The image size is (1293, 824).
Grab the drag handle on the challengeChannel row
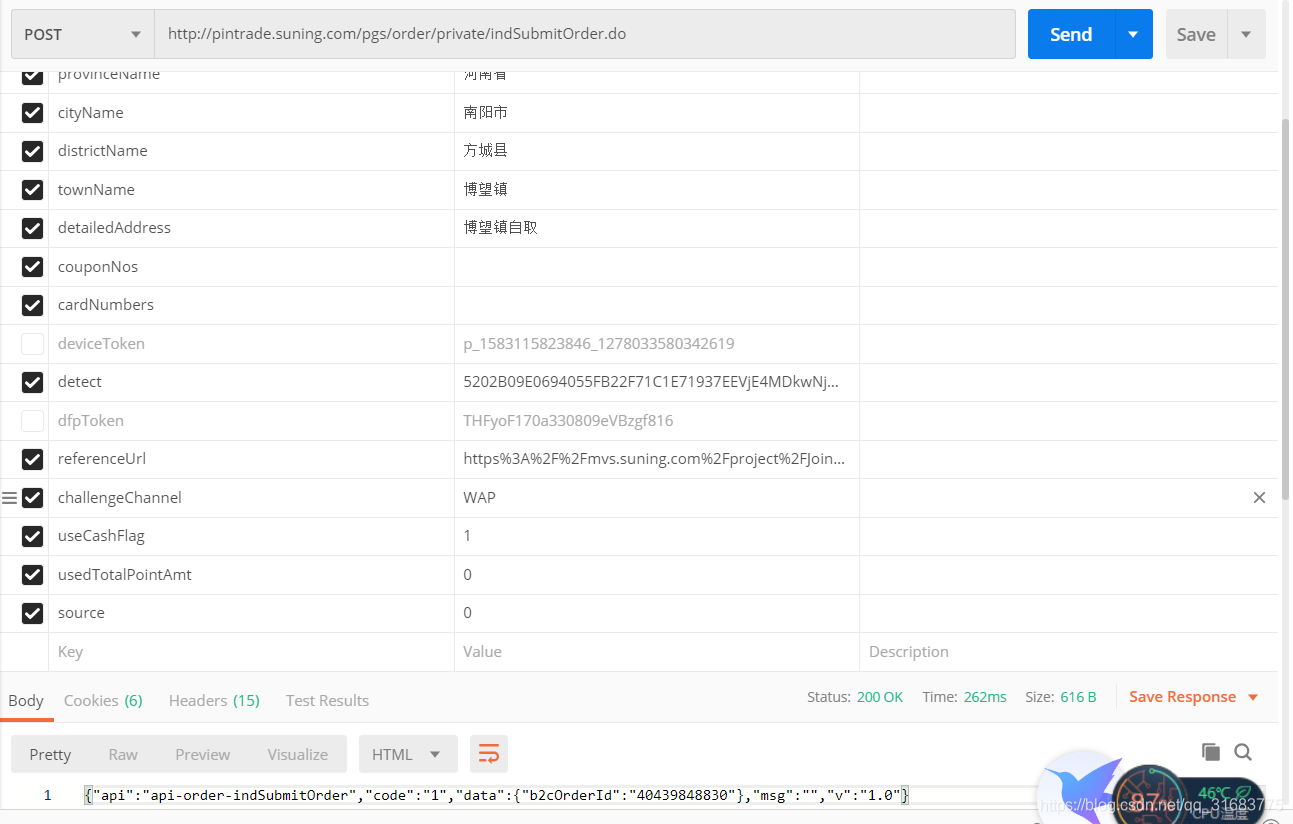tap(10, 497)
